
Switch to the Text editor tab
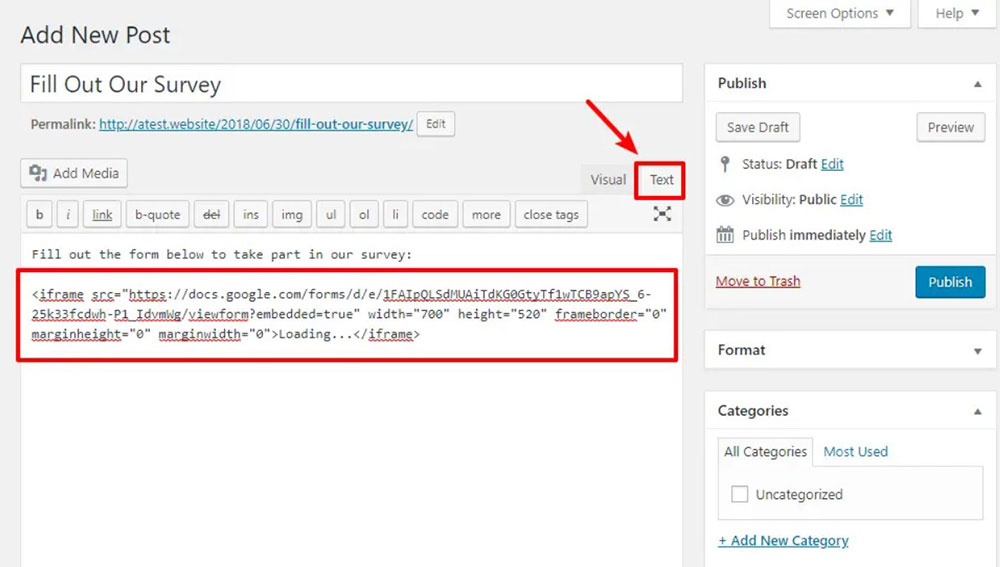pos(661,180)
